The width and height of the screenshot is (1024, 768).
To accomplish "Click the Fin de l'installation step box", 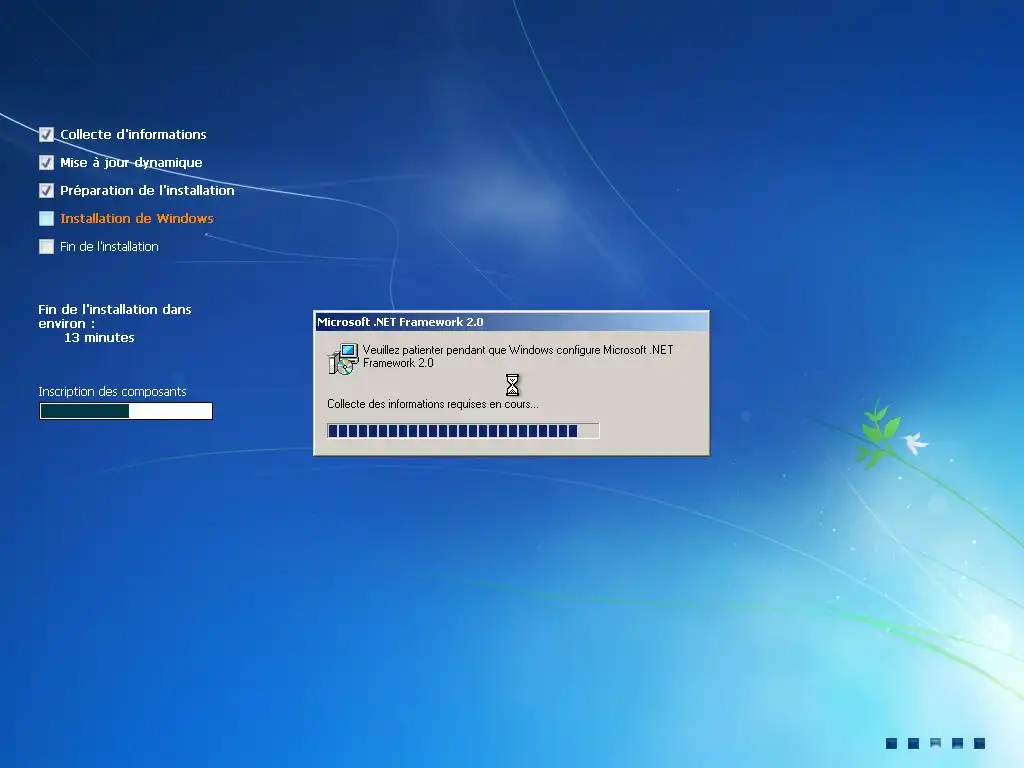I will coord(46,246).
